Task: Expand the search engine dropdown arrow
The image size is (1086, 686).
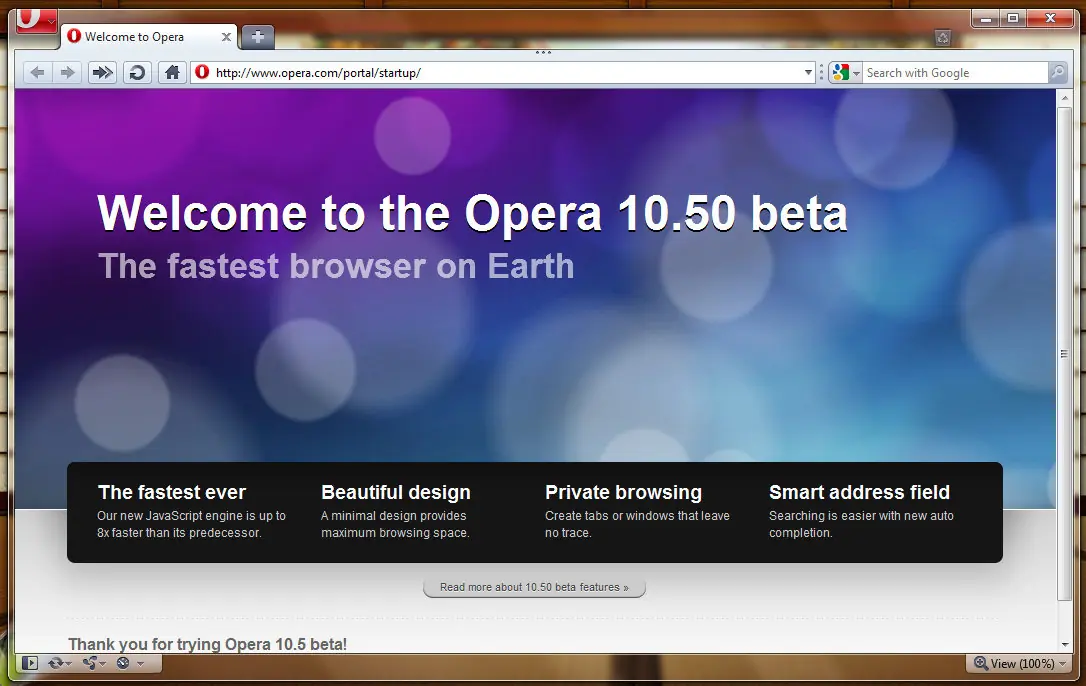Action: coord(857,73)
